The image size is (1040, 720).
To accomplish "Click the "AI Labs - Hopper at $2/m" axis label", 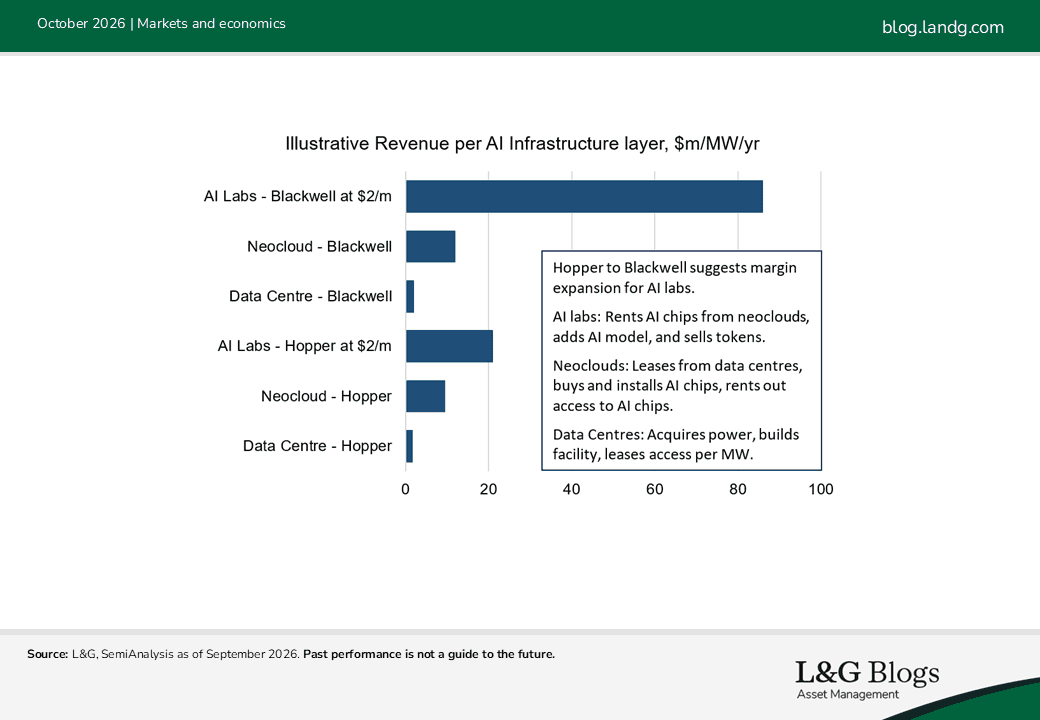I will point(304,346).
